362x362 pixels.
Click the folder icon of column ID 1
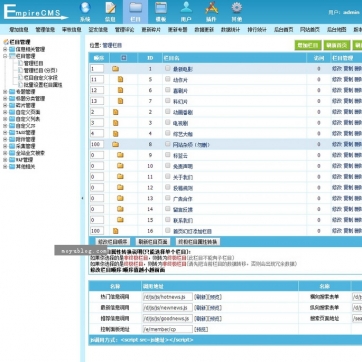(x=115, y=69)
